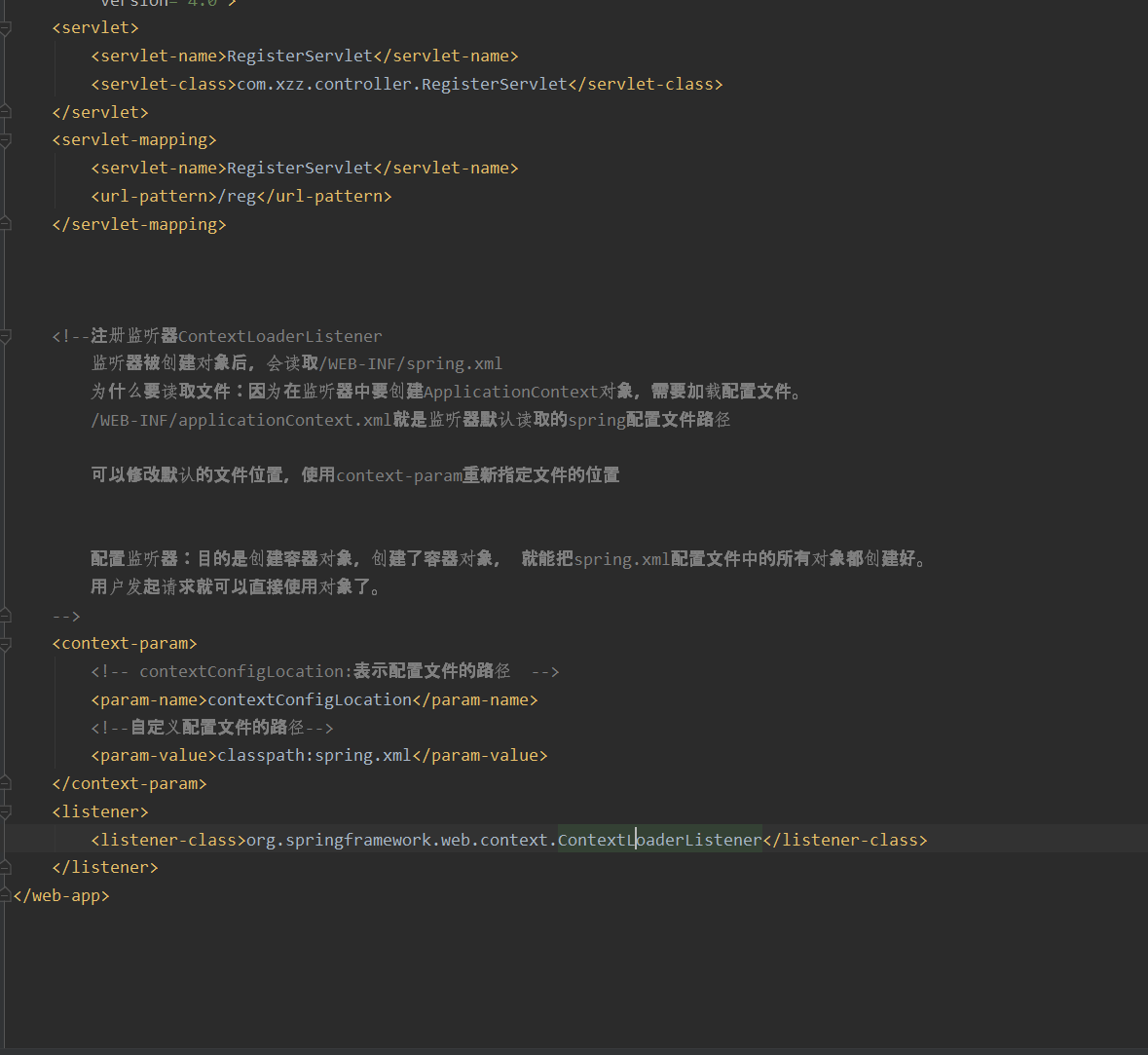This screenshot has width=1148, height=1055.
Task: Click the closing </web-app> tag text
Action: click(x=61, y=895)
